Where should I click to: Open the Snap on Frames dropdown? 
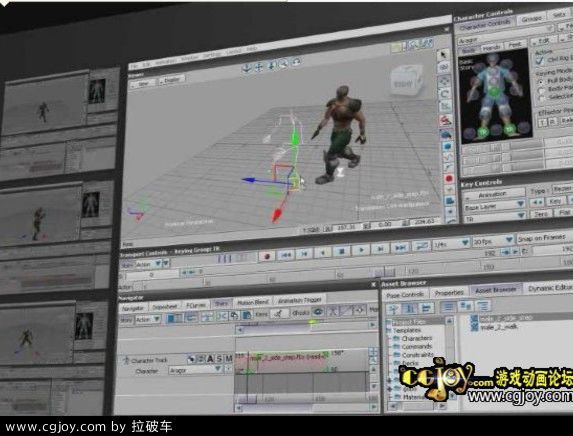[x=544, y=238]
